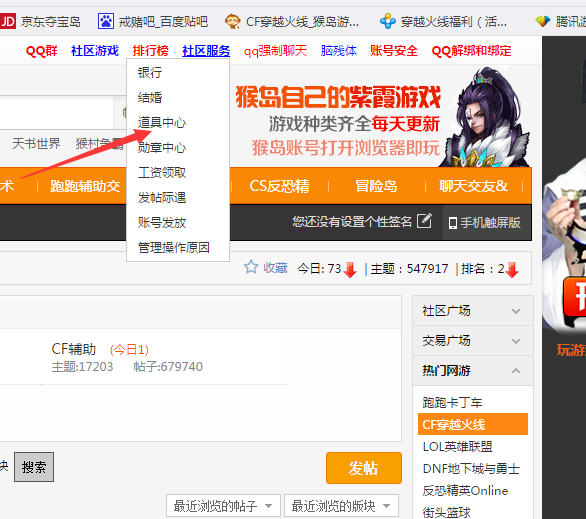The image size is (586, 519).
Task: Click the QQ群 link
Action: coord(41,50)
